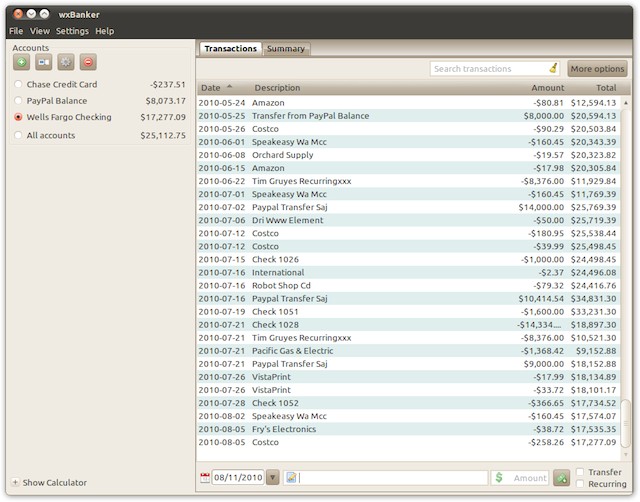Switch to the Transactions tab

(x=231, y=49)
